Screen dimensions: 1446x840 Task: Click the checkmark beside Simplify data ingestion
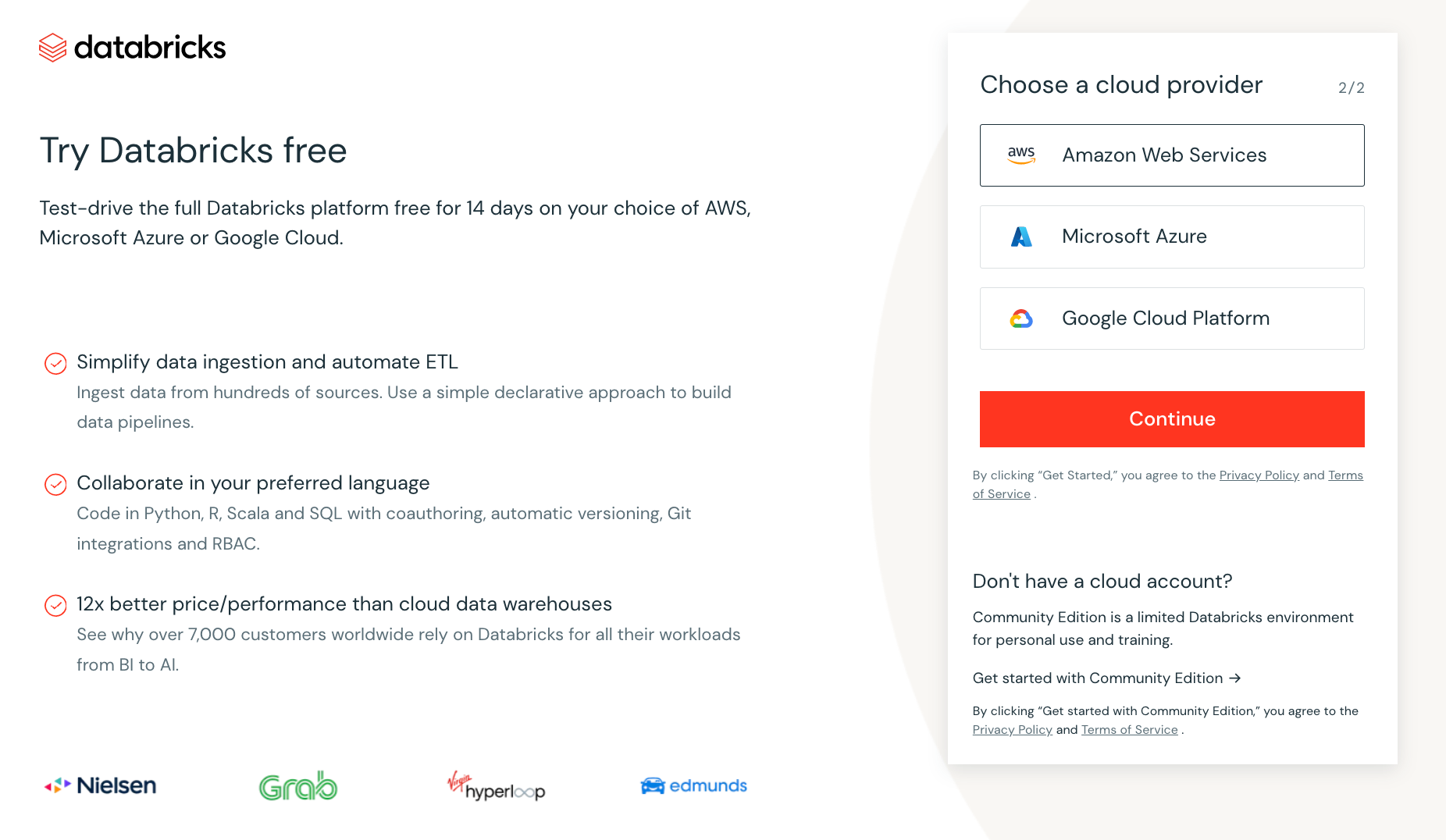click(55, 364)
